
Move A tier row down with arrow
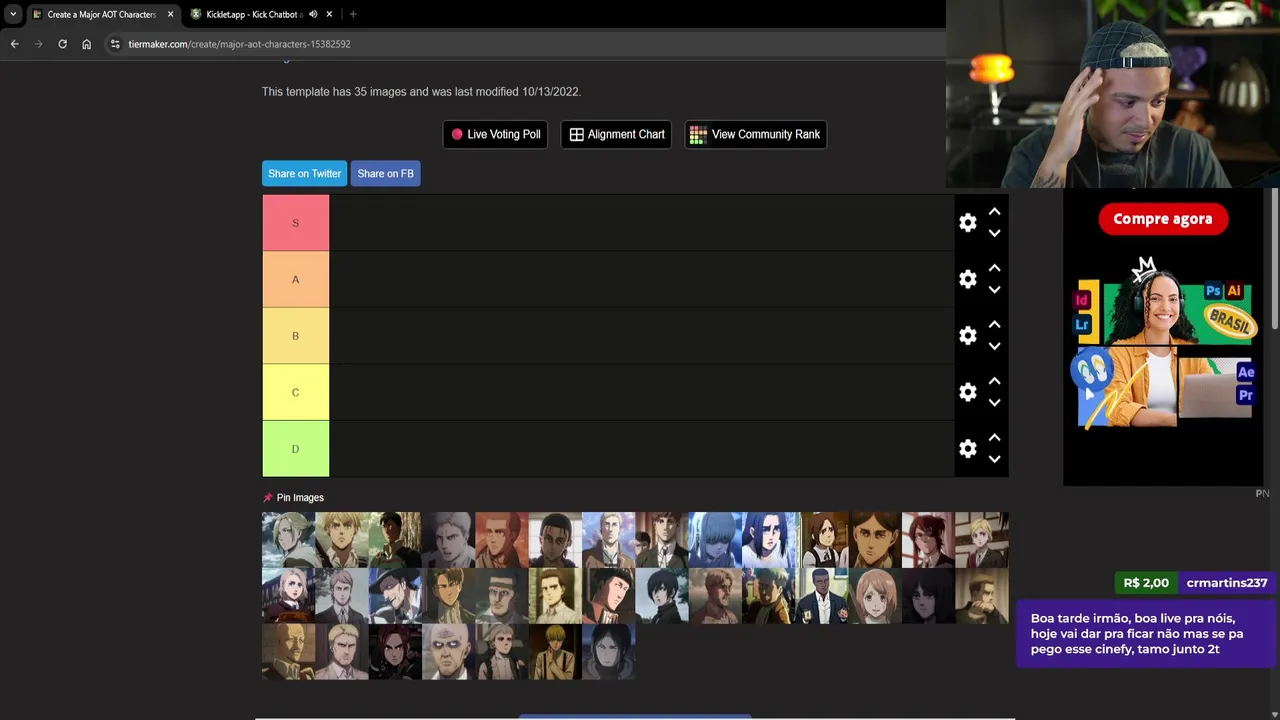coord(994,290)
